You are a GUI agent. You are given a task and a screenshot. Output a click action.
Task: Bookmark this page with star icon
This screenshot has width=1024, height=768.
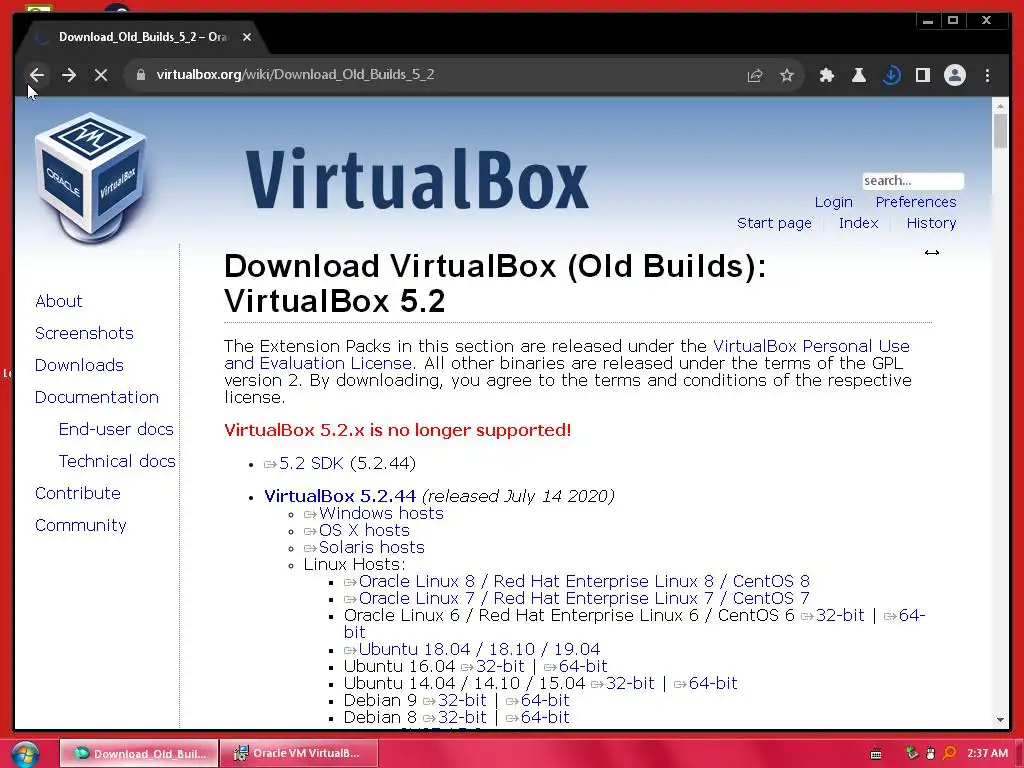[x=787, y=75]
